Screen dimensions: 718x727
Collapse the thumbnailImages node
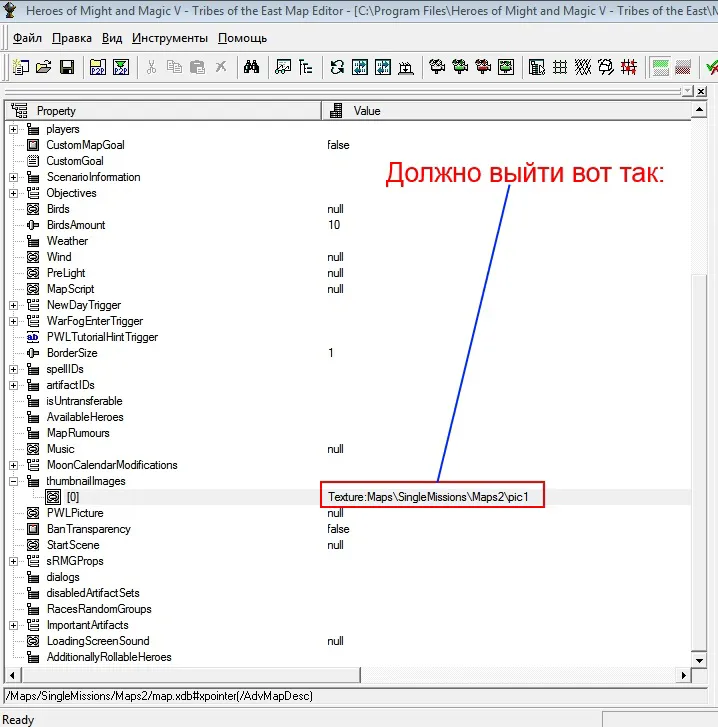click(13, 481)
